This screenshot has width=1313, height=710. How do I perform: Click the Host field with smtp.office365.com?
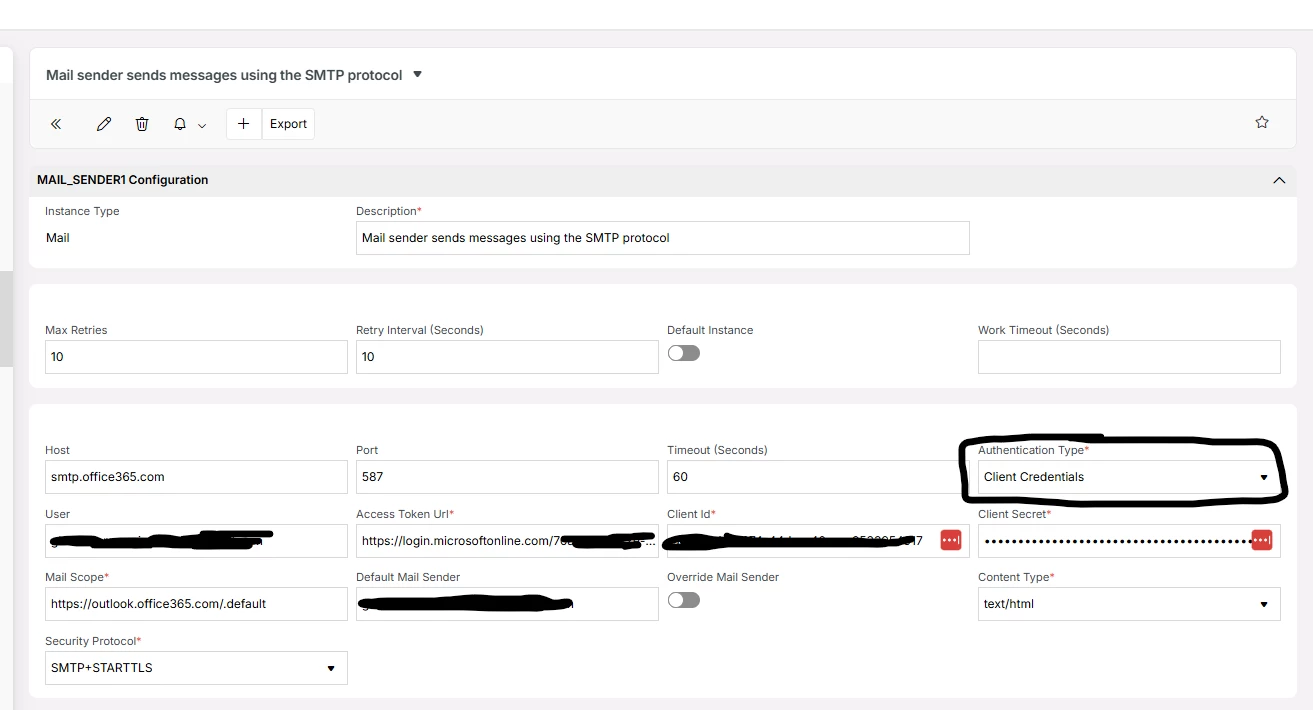click(x=196, y=477)
